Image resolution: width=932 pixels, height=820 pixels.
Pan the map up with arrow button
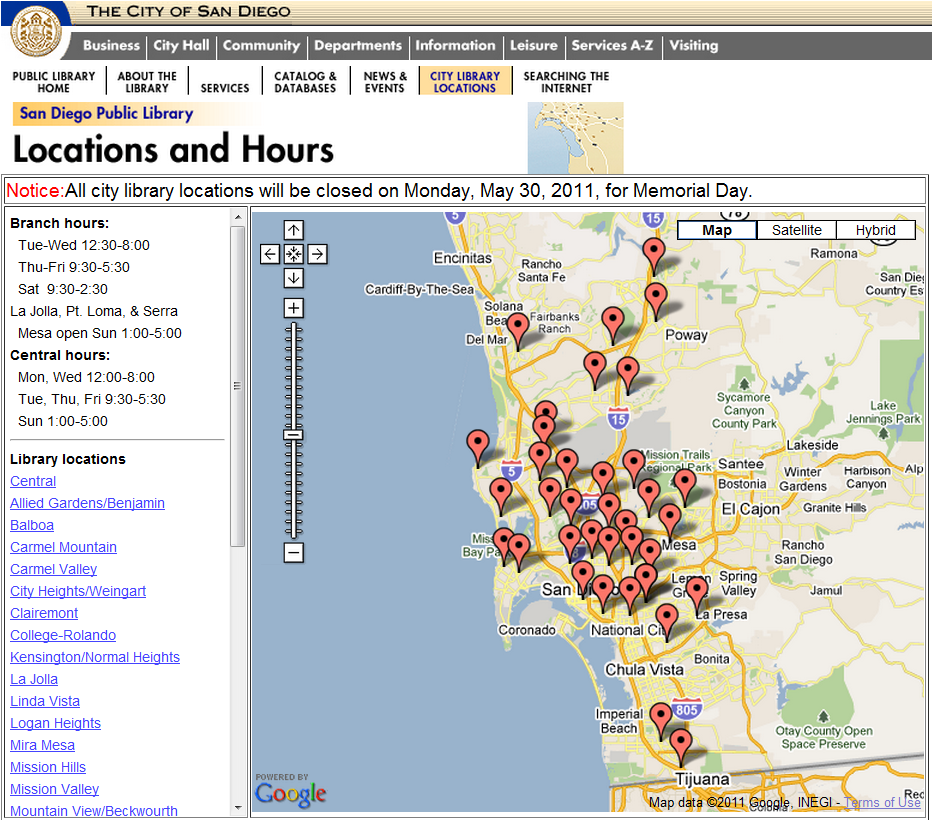pos(294,230)
